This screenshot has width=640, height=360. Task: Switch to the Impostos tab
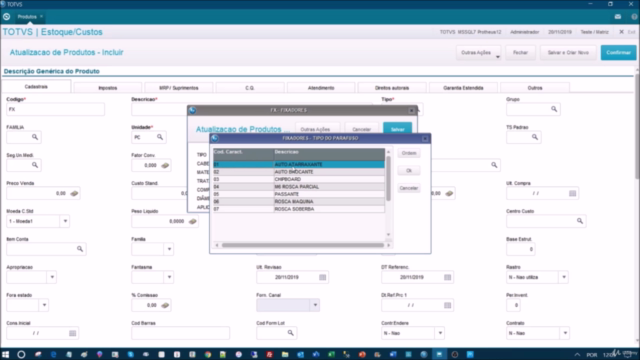point(108,88)
